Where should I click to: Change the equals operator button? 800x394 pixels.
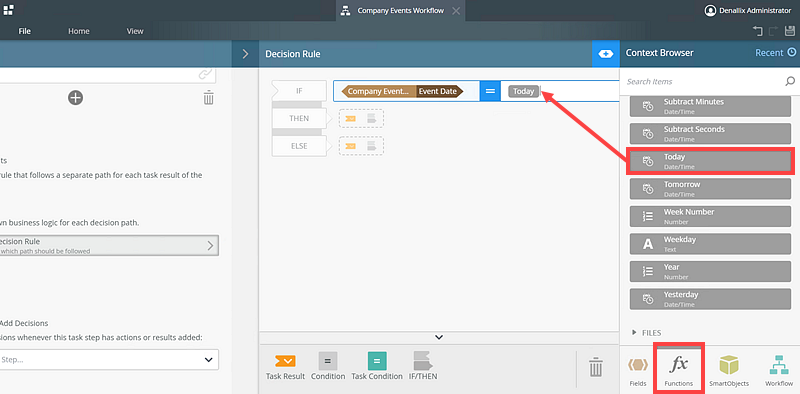[x=490, y=91]
